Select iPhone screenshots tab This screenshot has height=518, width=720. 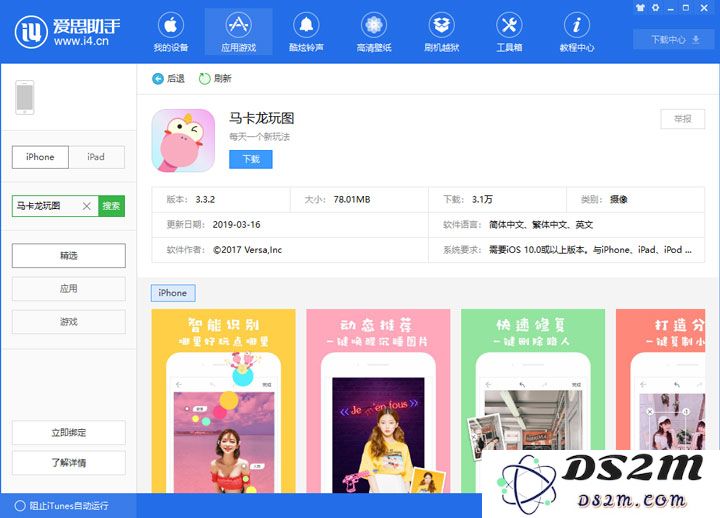173,293
